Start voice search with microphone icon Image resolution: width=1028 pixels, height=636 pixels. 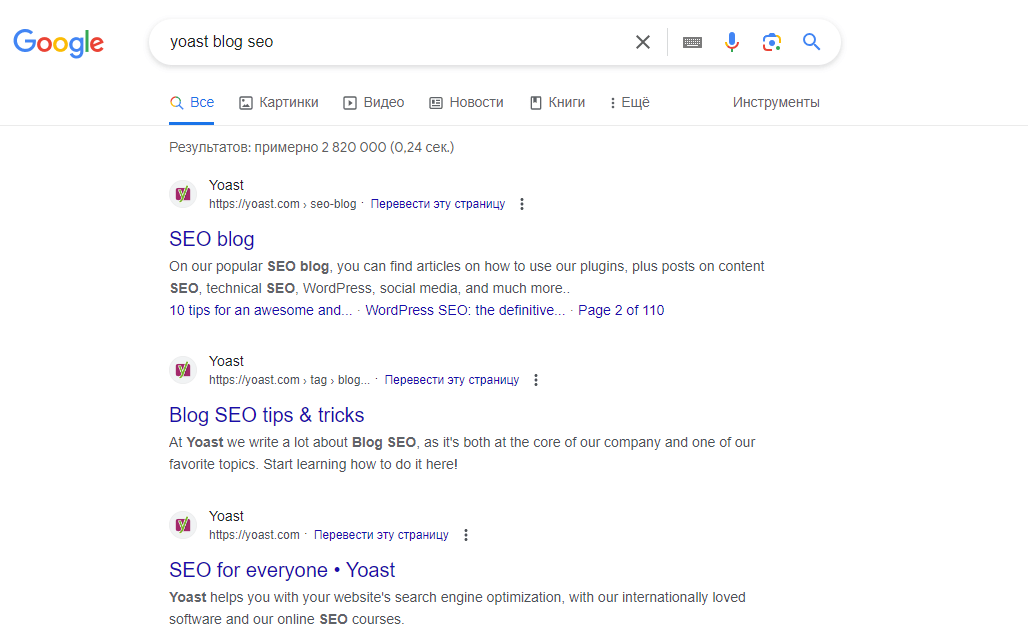[732, 42]
